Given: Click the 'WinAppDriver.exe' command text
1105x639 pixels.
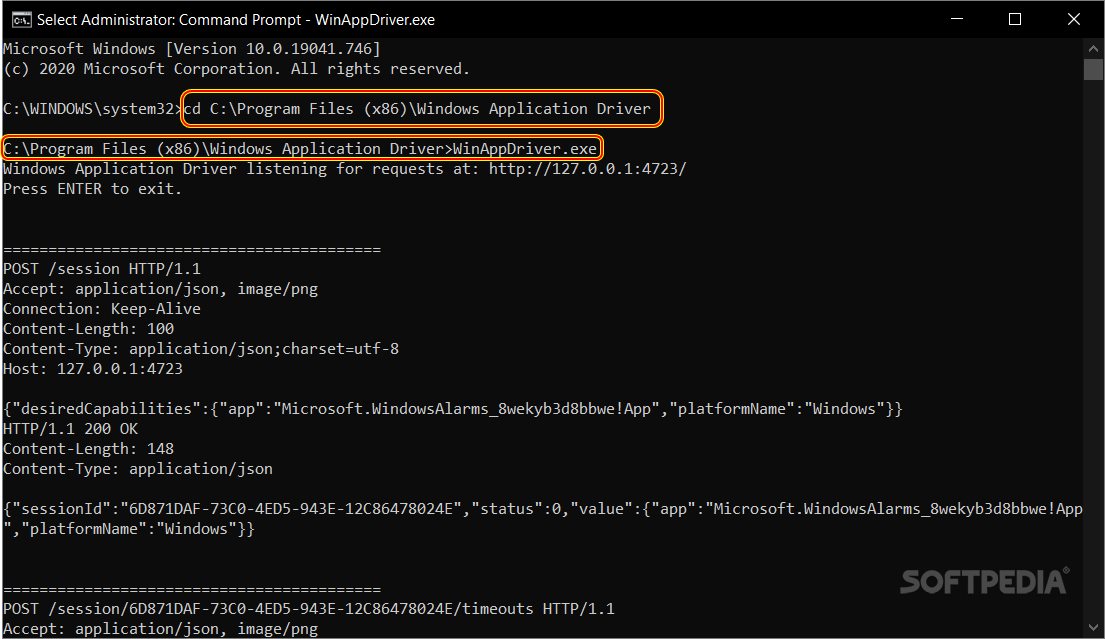Looking at the screenshot, I should coord(524,149).
